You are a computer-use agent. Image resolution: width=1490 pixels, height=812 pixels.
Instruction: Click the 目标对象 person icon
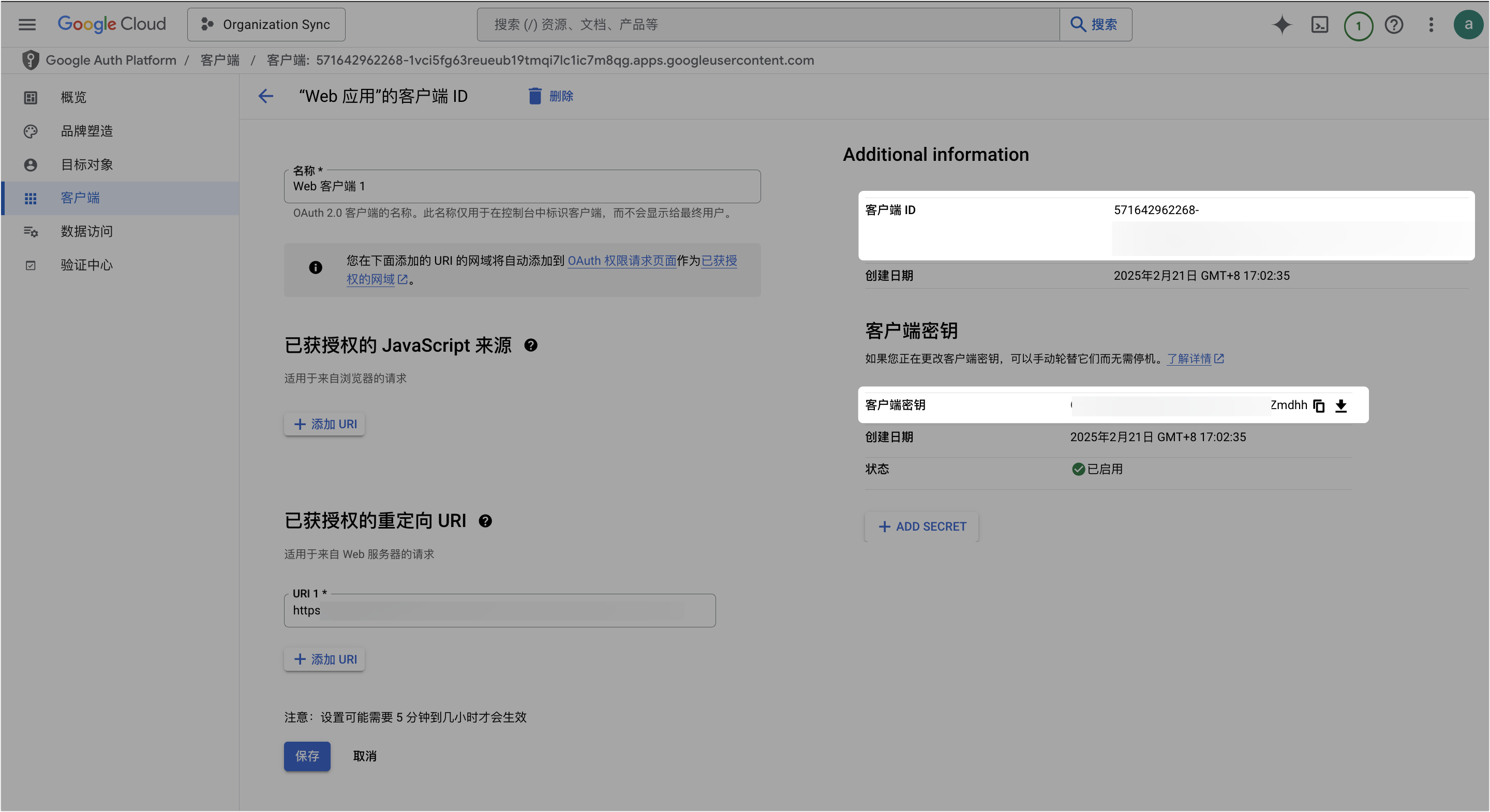[x=30, y=165]
